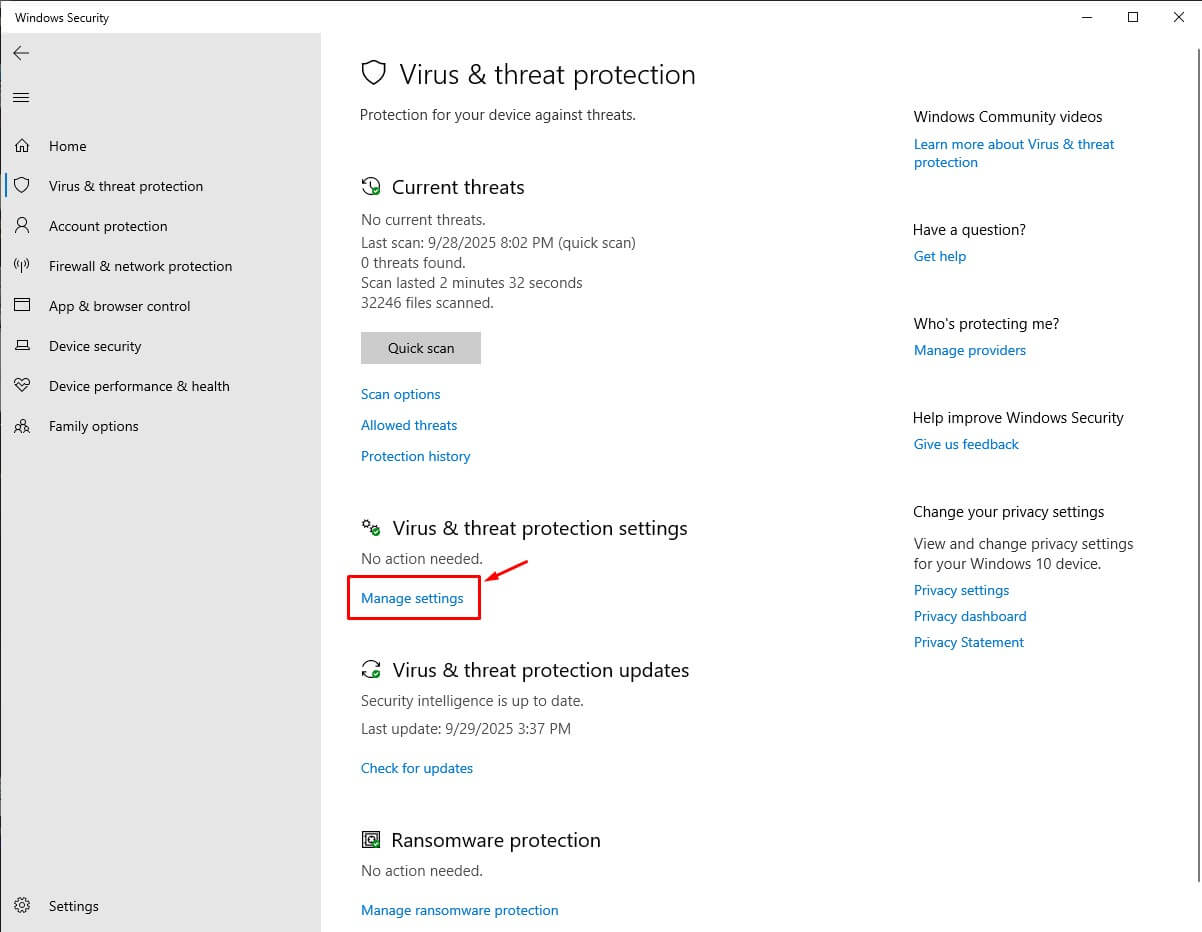Click the Settings gear icon
The image size is (1202, 932).
click(x=22, y=906)
